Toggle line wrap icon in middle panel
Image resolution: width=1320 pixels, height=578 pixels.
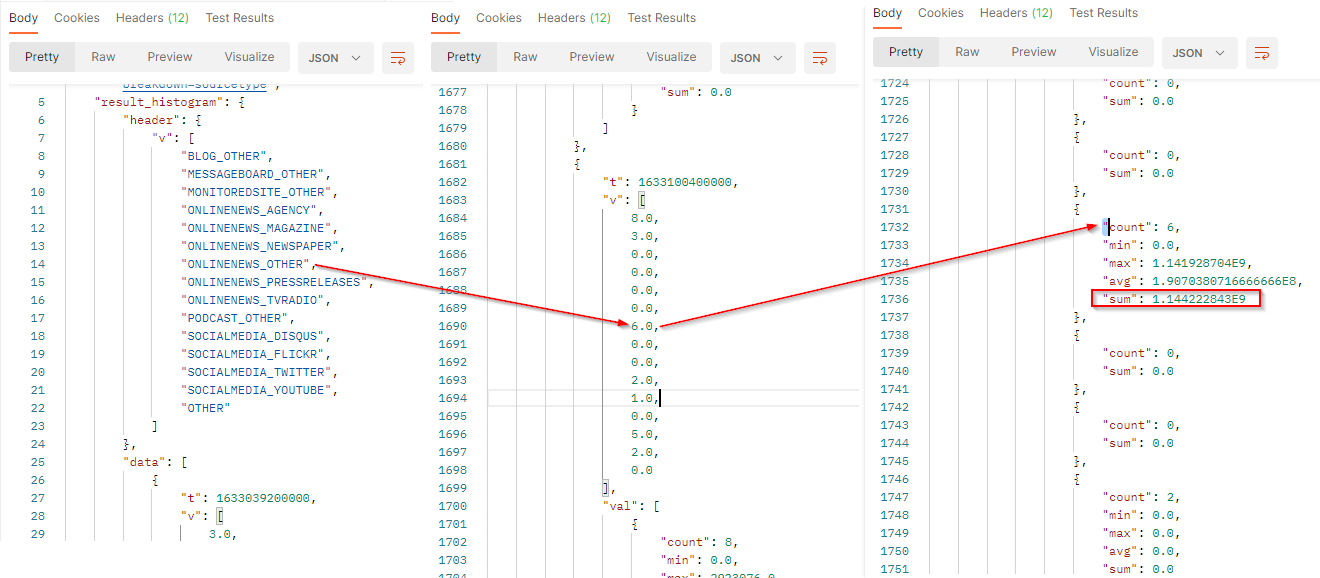[820, 58]
